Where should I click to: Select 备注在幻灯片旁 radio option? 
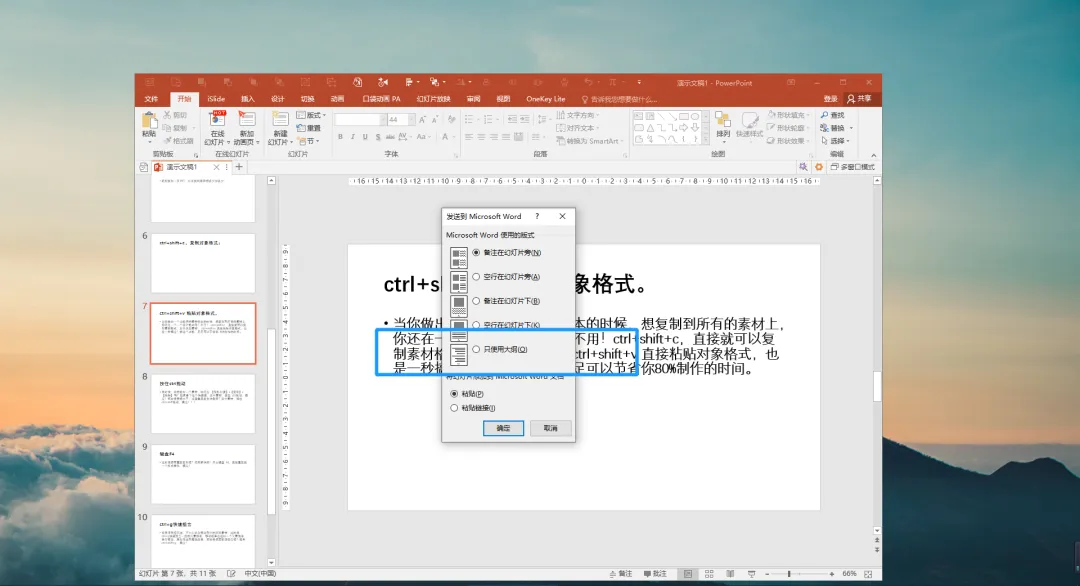pyautogui.click(x=476, y=253)
